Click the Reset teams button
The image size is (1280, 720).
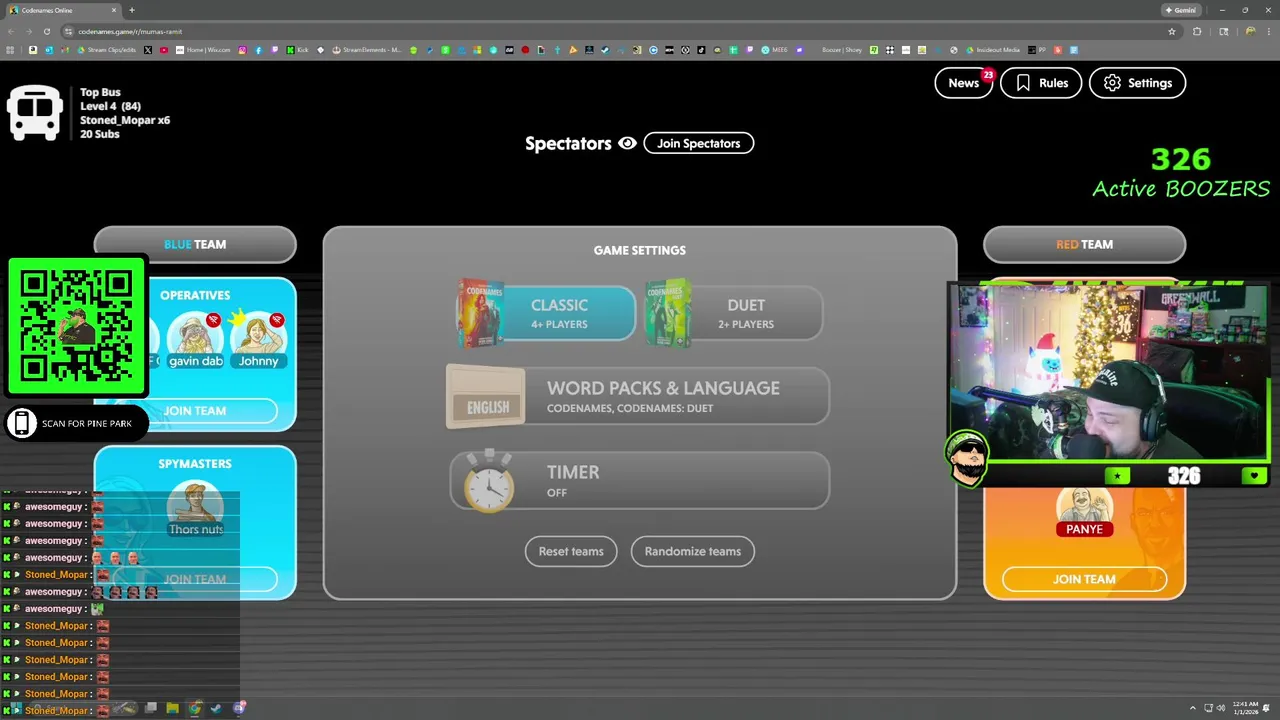tap(571, 551)
